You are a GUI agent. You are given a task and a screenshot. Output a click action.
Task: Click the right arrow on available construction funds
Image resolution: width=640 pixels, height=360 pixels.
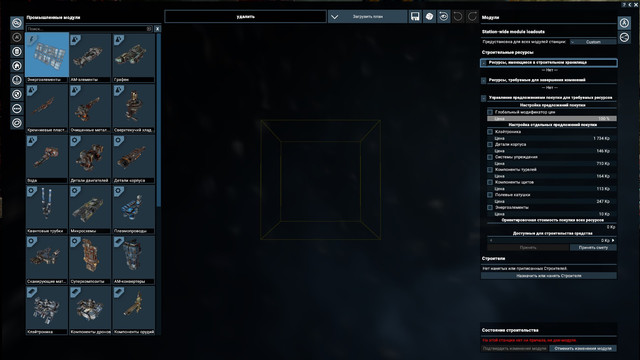[613, 240]
